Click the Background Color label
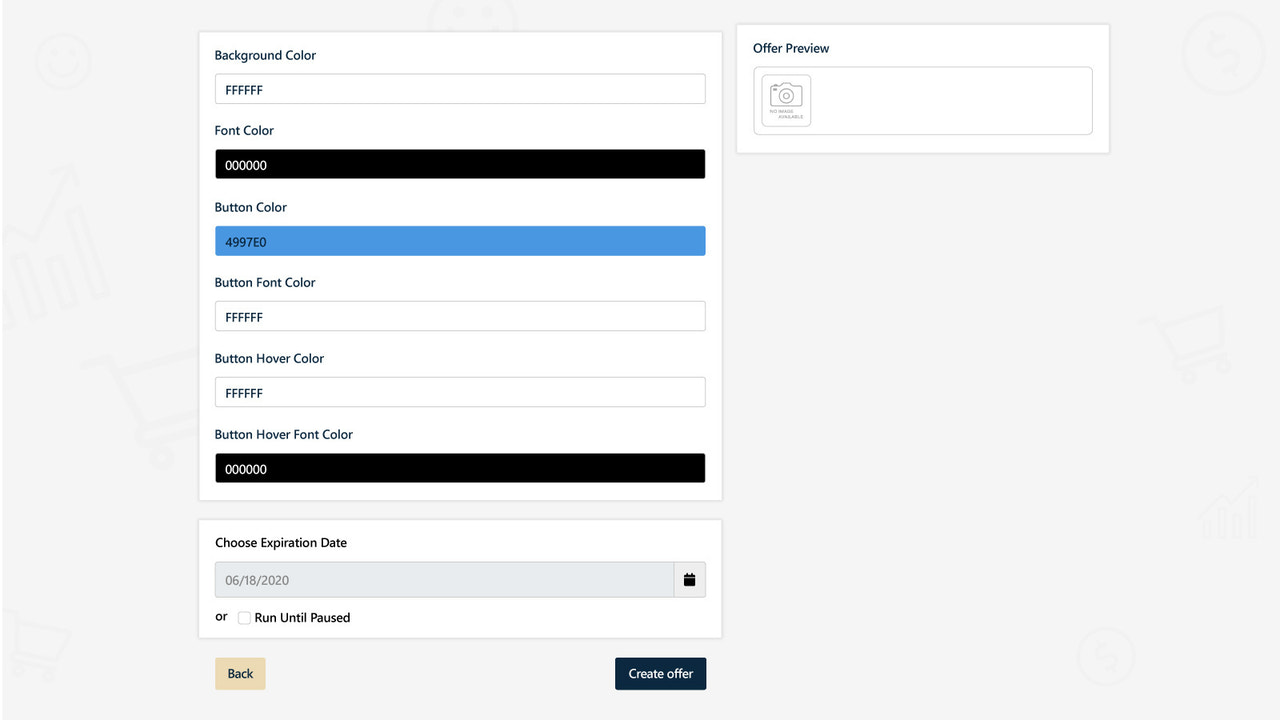The width and height of the screenshot is (1280, 720). pos(265,55)
